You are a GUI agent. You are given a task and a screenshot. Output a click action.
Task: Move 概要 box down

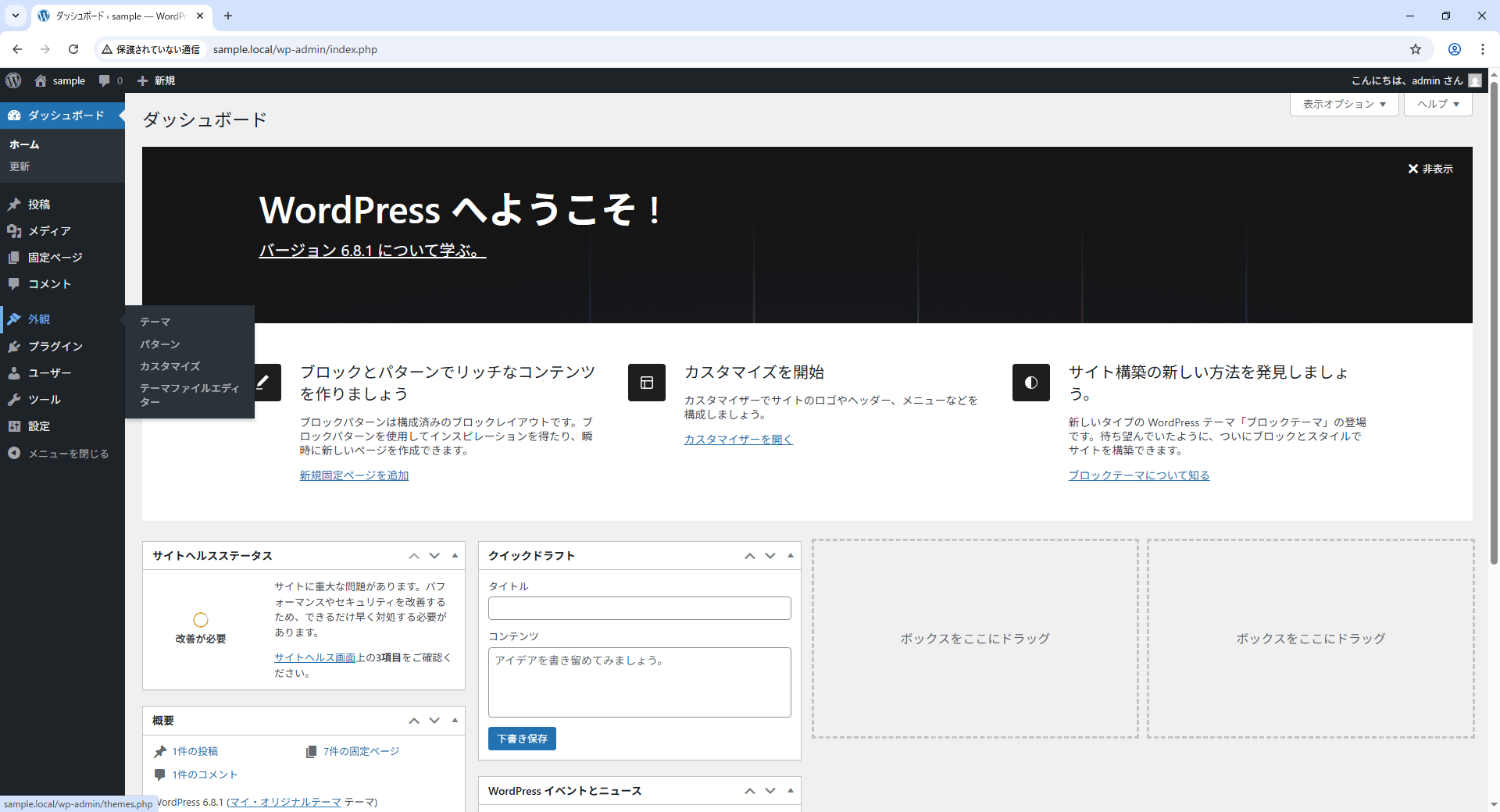(x=434, y=721)
